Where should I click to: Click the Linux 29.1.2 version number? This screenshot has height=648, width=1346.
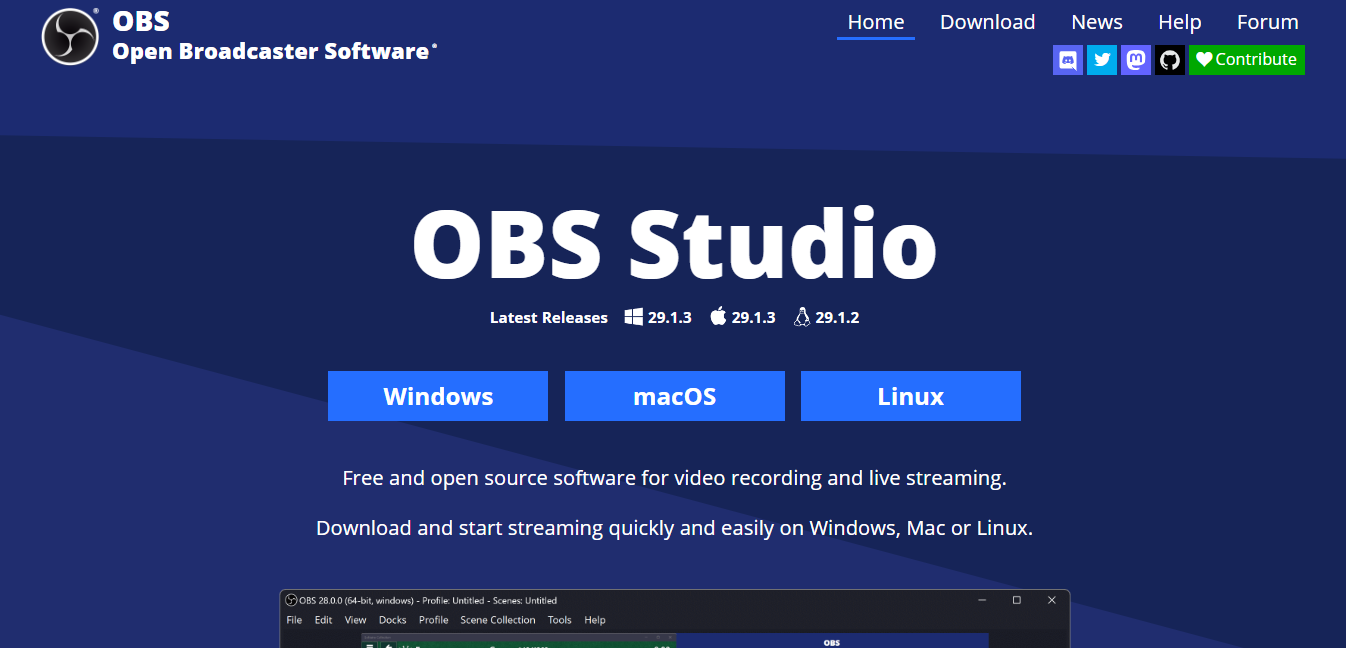pos(837,317)
